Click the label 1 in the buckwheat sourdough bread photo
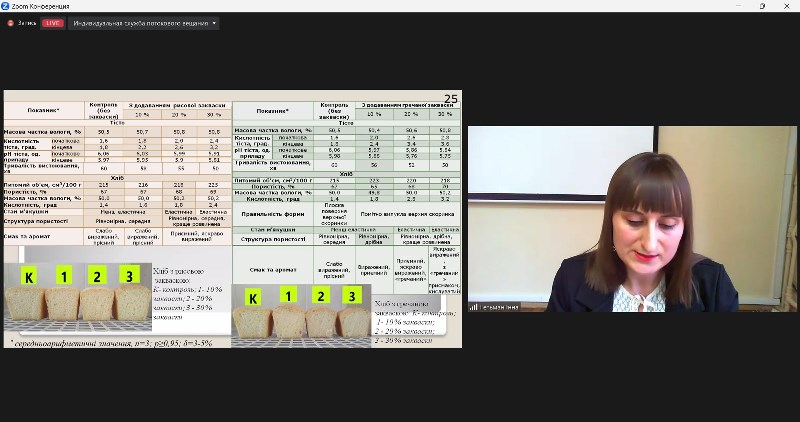 [288, 295]
